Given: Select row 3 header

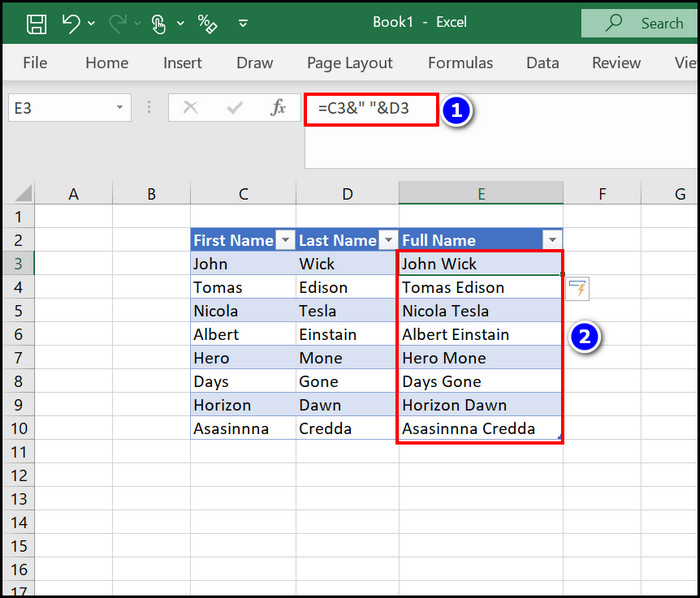Looking at the screenshot, I should (18, 263).
